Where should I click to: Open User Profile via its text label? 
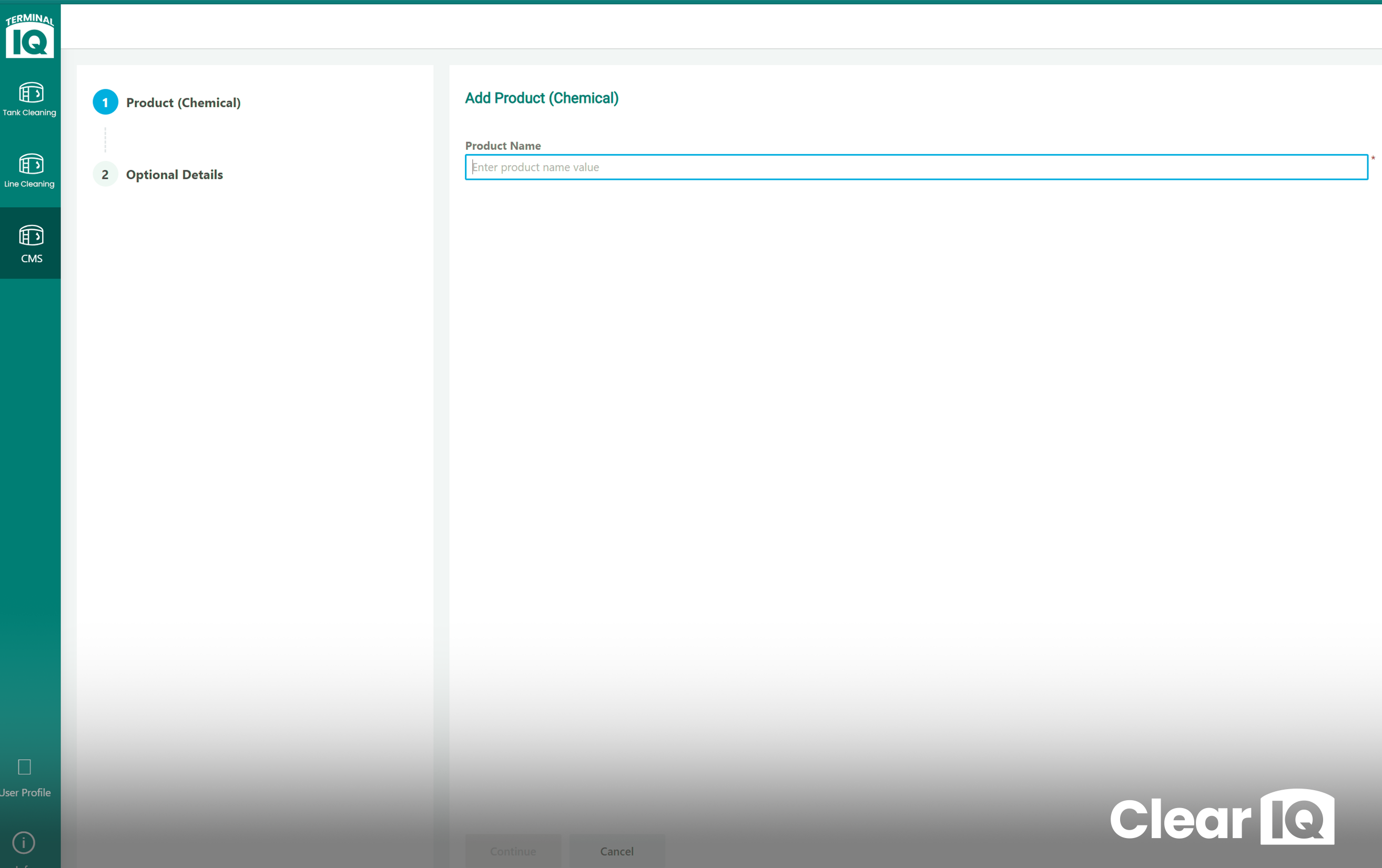[x=25, y=793]
